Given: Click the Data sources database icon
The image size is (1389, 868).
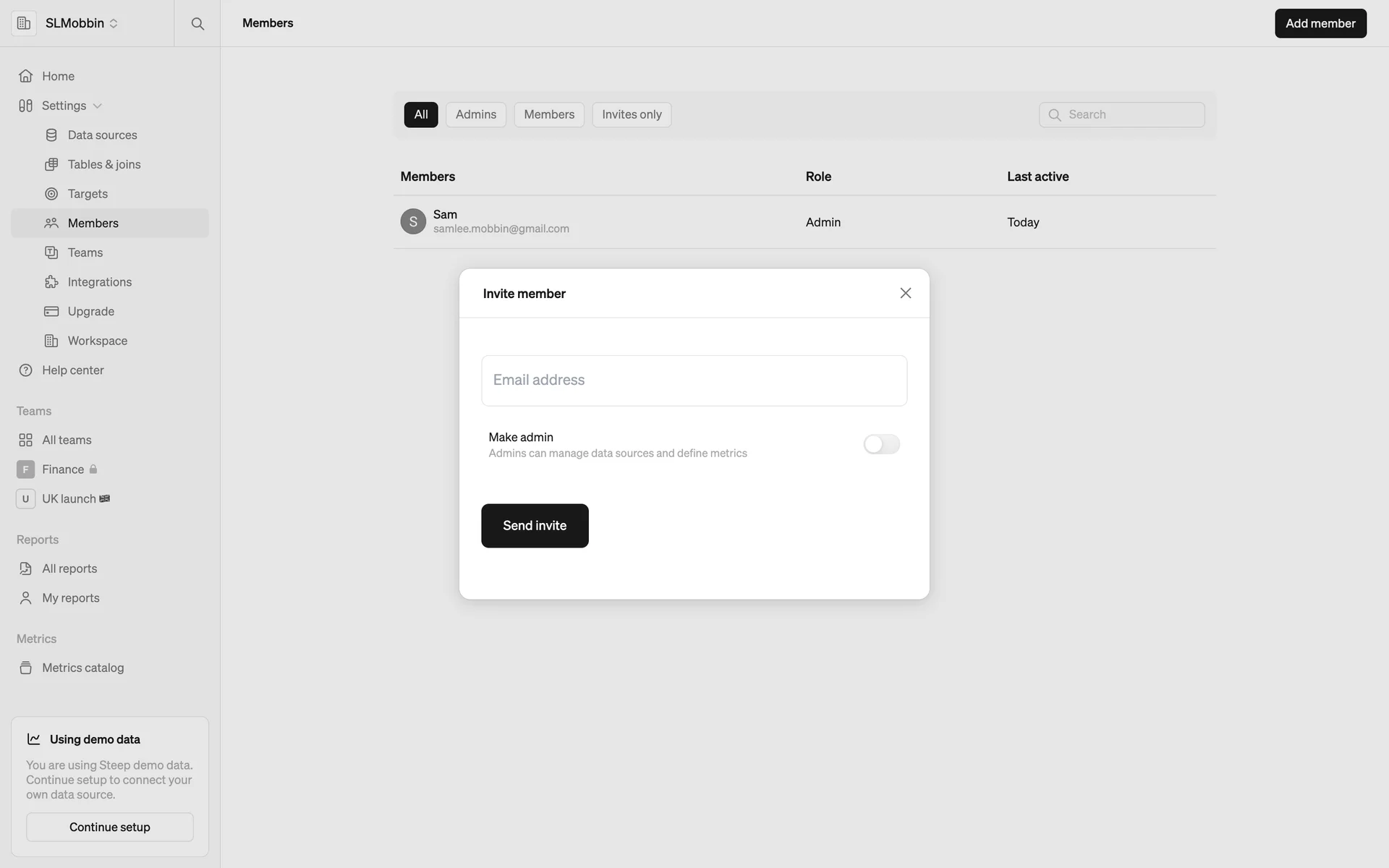Looking at the screenshot, I should (51, 135).
